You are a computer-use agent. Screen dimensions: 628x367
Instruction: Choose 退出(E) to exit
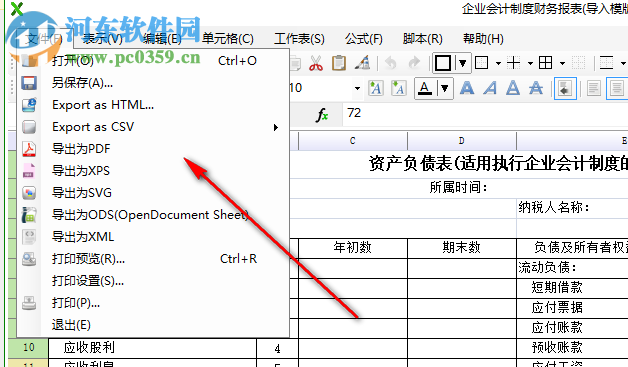point(153,325)
